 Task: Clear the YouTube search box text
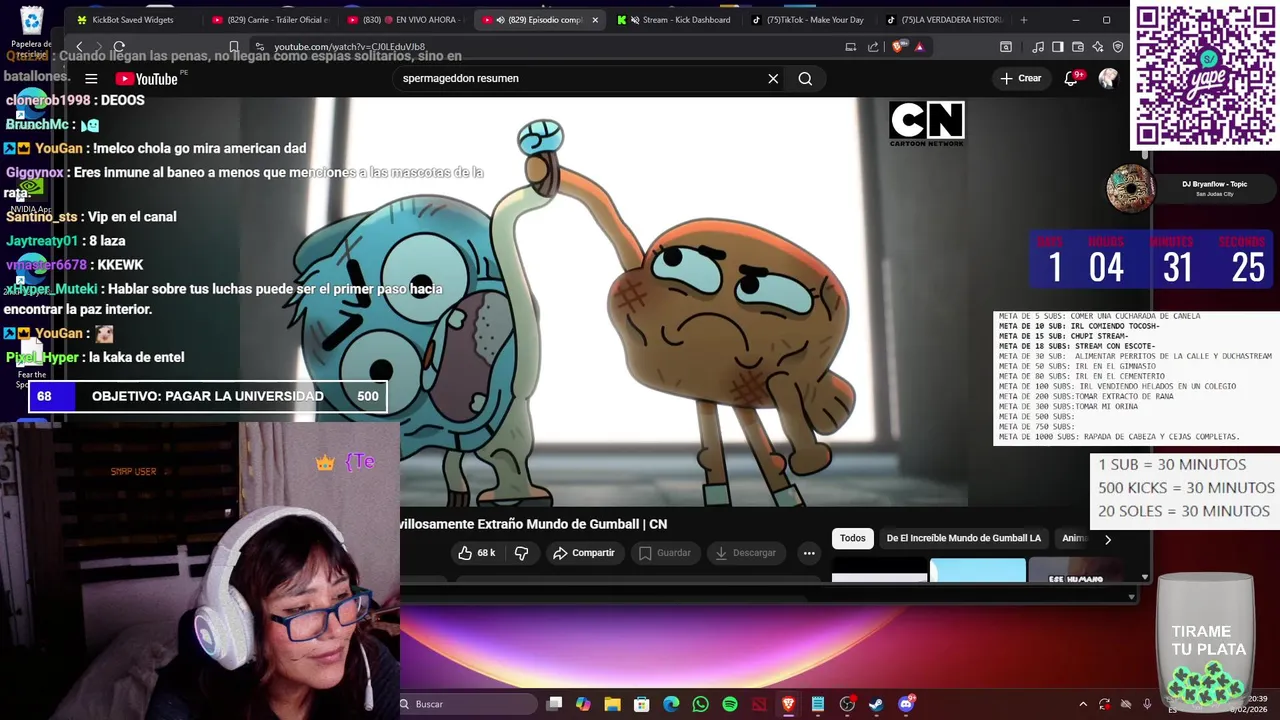click(x=773, y=78)
